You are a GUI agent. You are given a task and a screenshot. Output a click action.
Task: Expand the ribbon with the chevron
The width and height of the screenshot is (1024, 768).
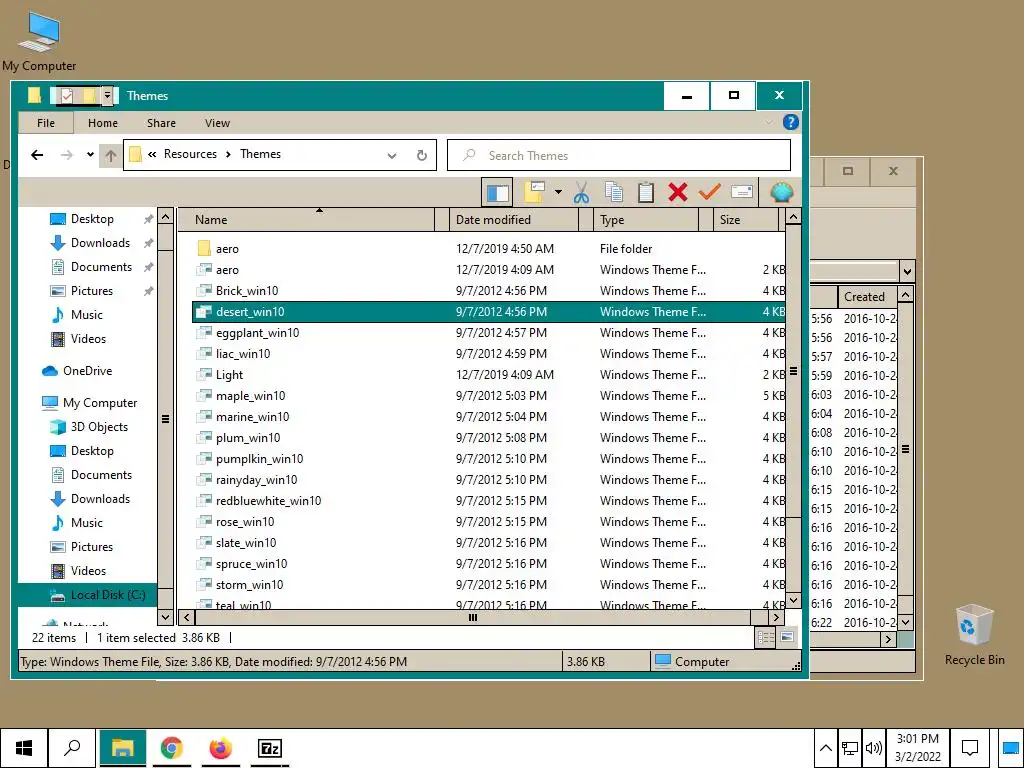pos(769,122)
